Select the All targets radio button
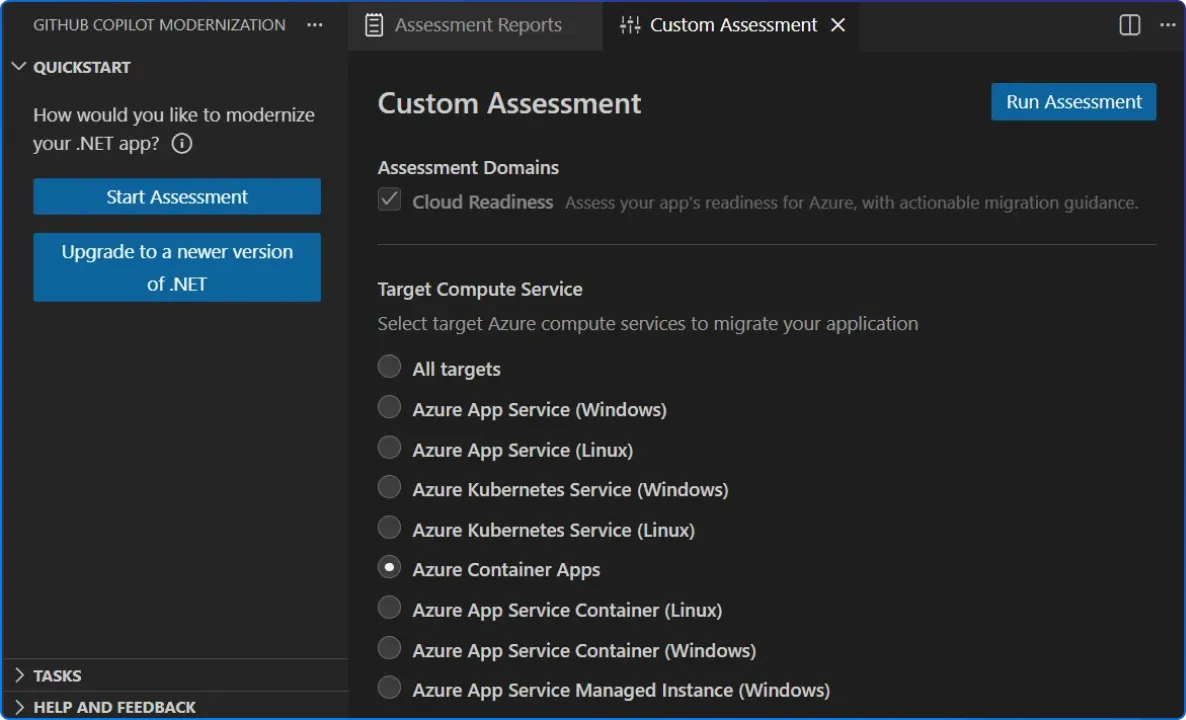This screenshot has width=1186, height=720. tap(389, 366)
